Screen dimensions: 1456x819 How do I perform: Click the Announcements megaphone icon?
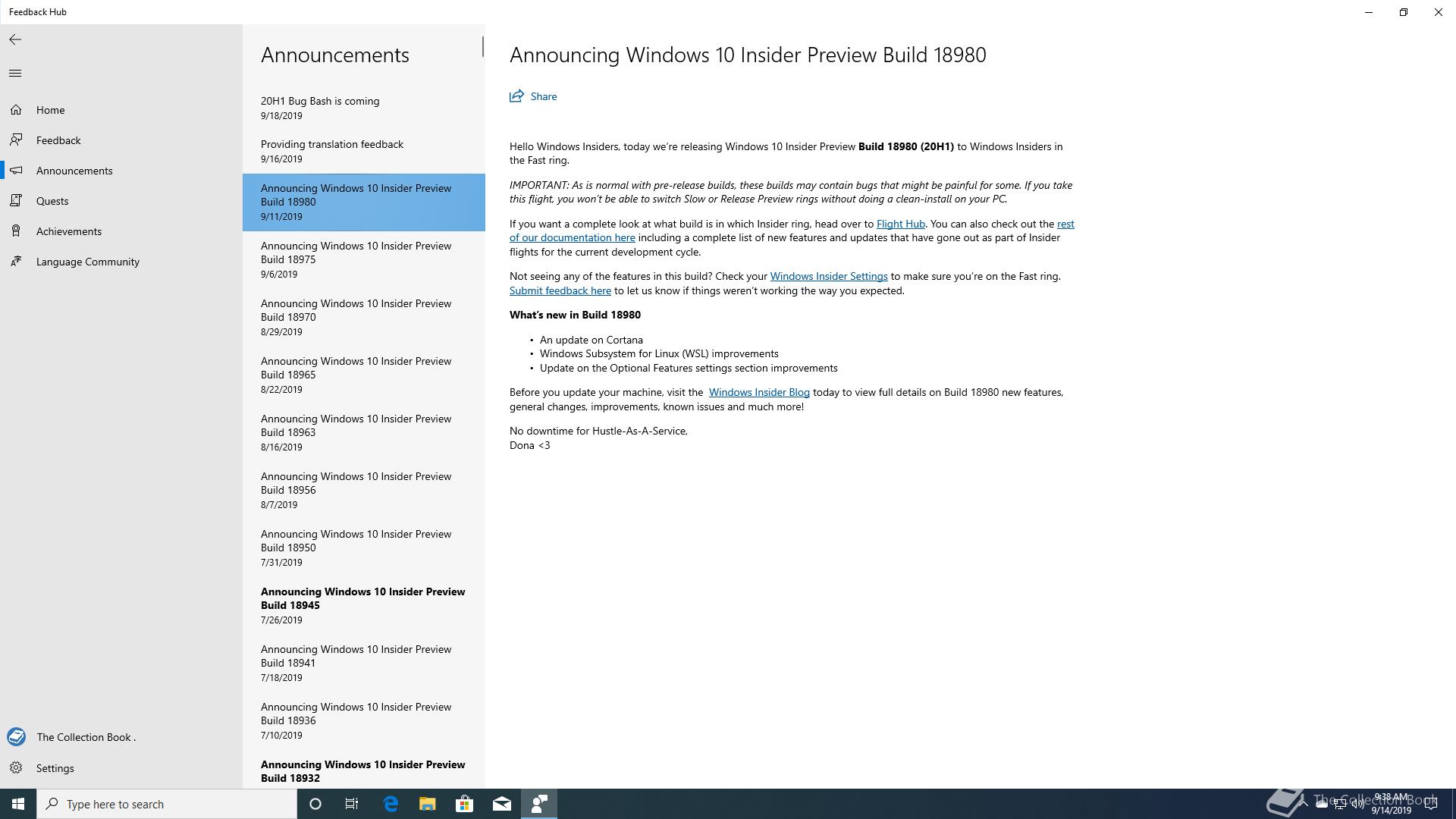click(x=16, y=171)
